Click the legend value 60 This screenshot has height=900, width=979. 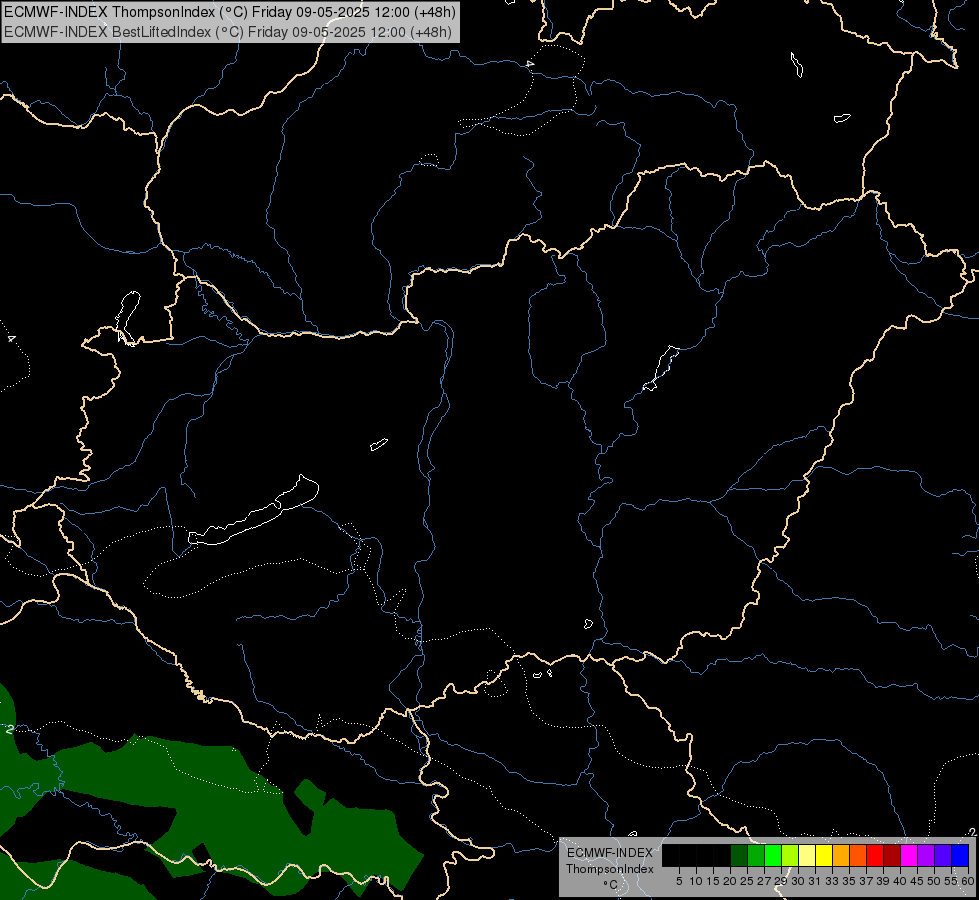(968, 881)
